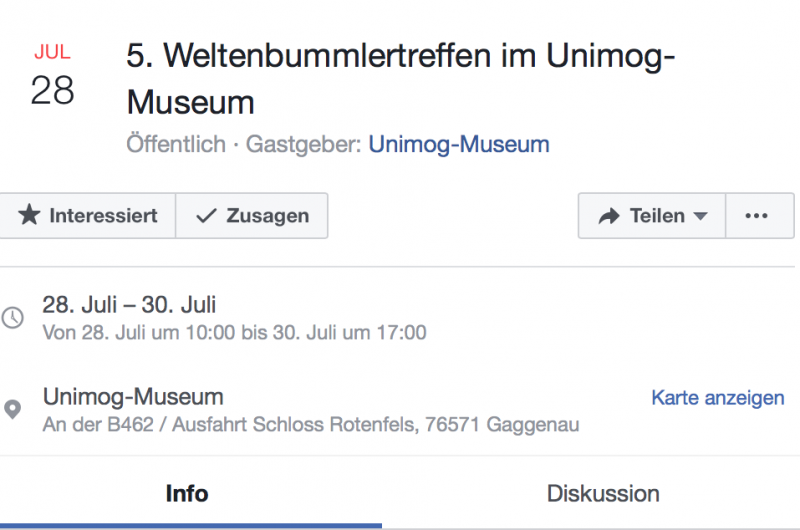
Task: Click the Öffentlich privacy label
Action: [x=176, y=144]
